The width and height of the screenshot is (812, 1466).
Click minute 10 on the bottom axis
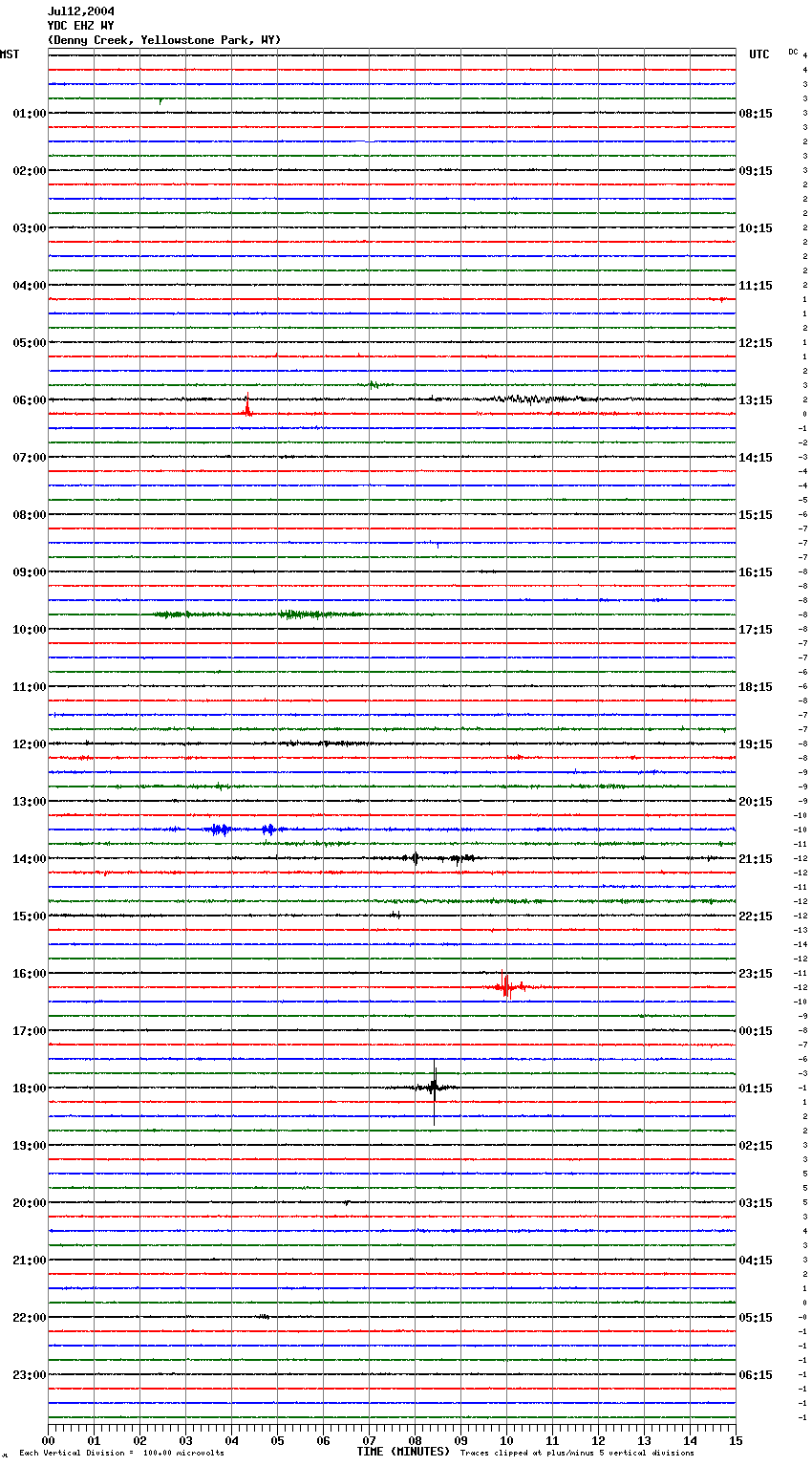pyautogui.click(x=506, y=1440)
